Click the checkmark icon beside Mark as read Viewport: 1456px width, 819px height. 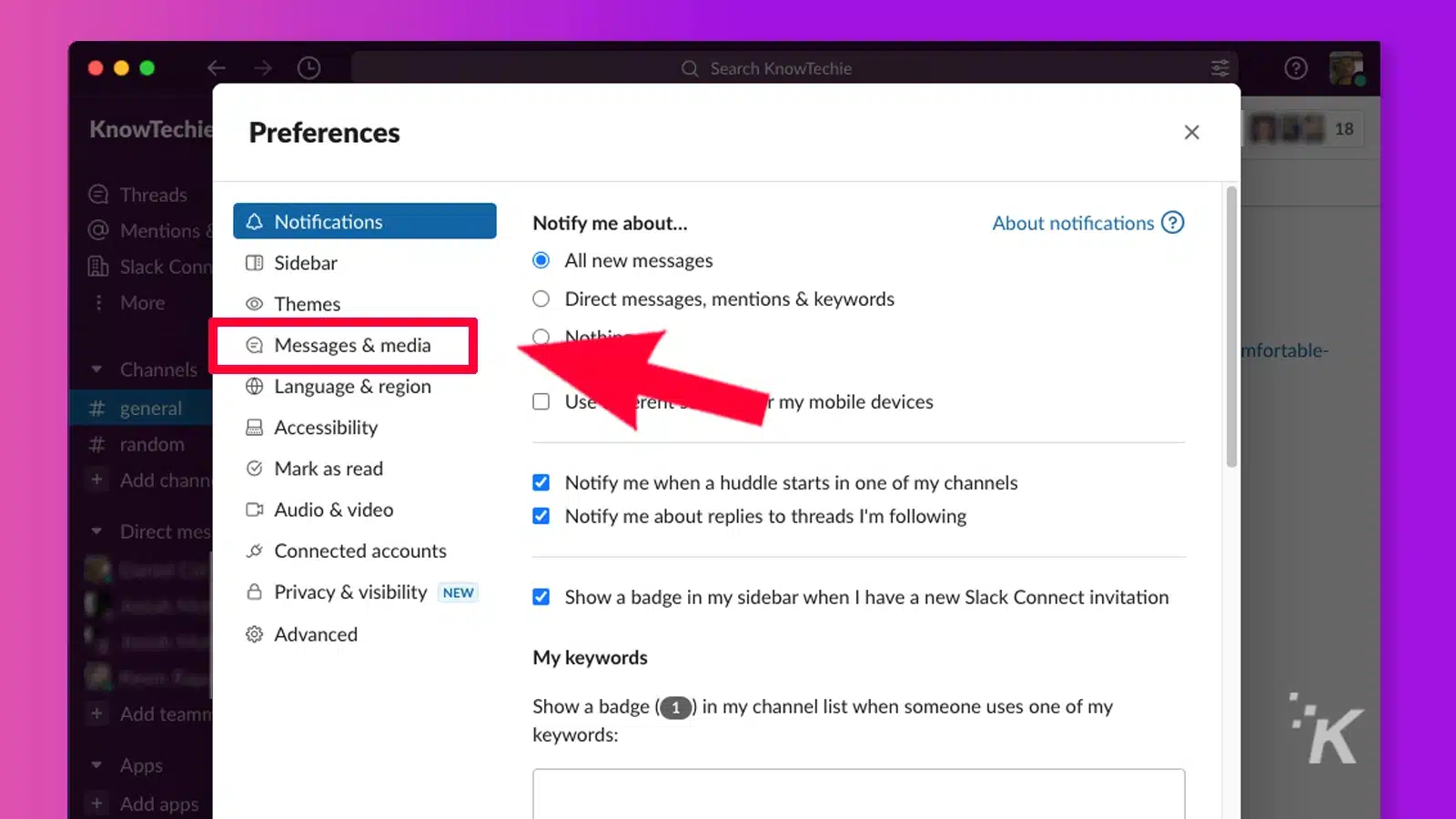255,469
